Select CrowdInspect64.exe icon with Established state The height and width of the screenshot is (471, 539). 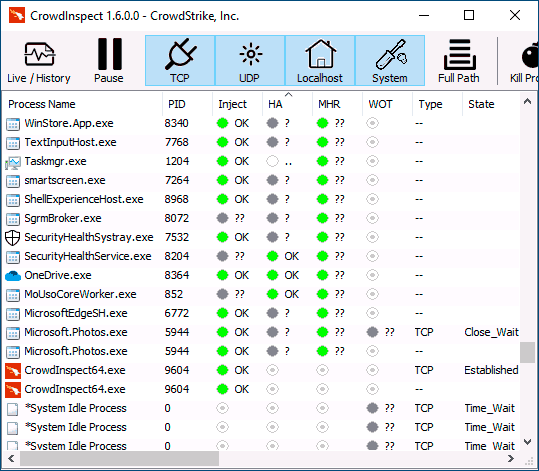point(13,370)
